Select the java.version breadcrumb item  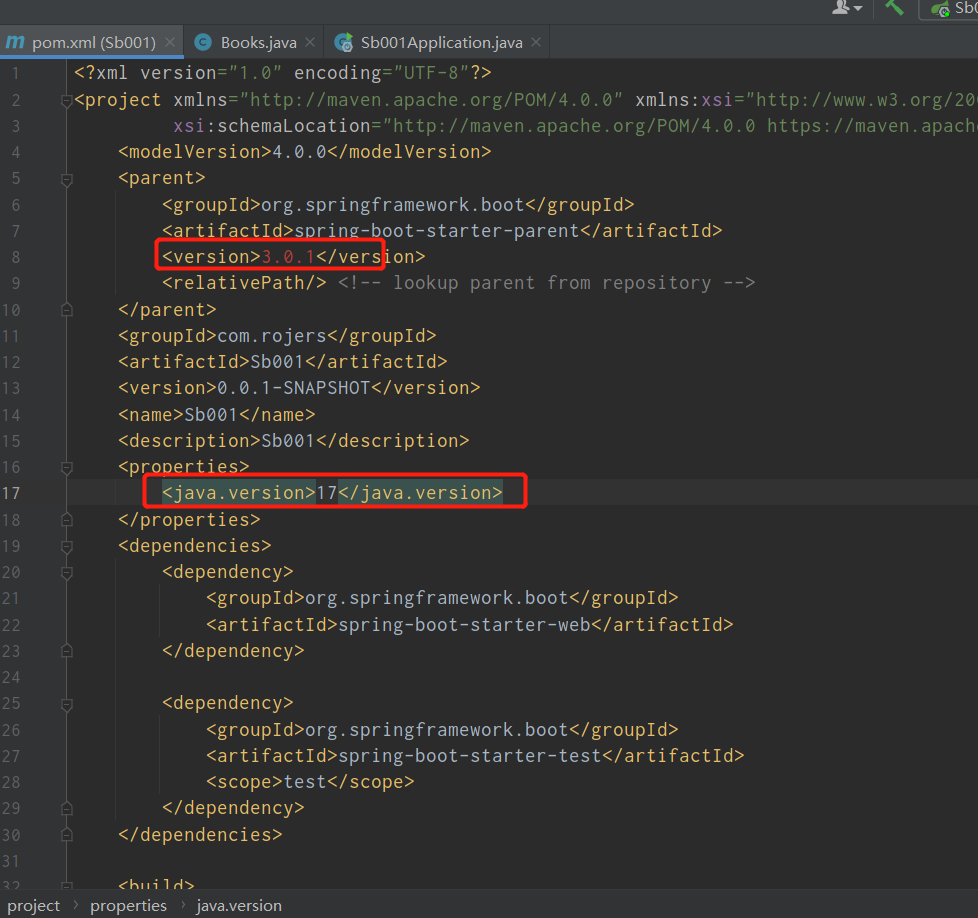[x=239, y=906]
